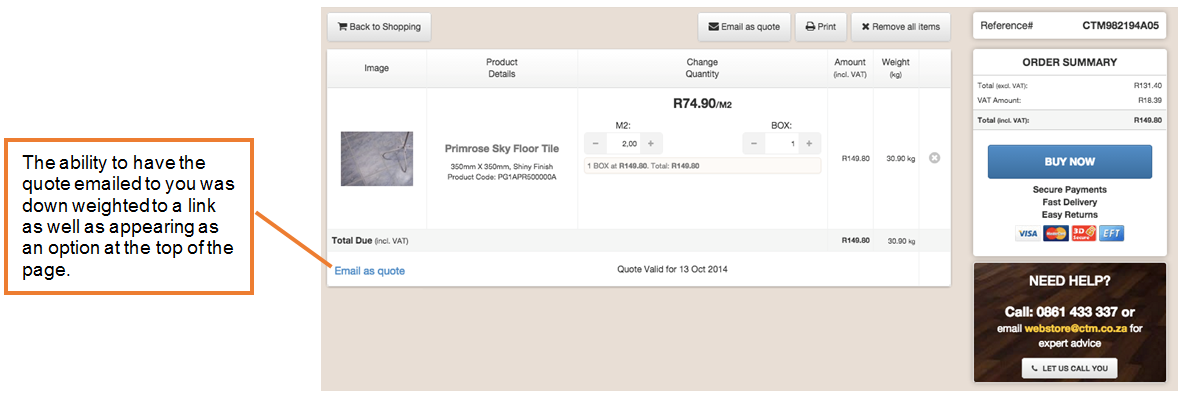Decrease BOX quantity with minus button

pos(753,143)
